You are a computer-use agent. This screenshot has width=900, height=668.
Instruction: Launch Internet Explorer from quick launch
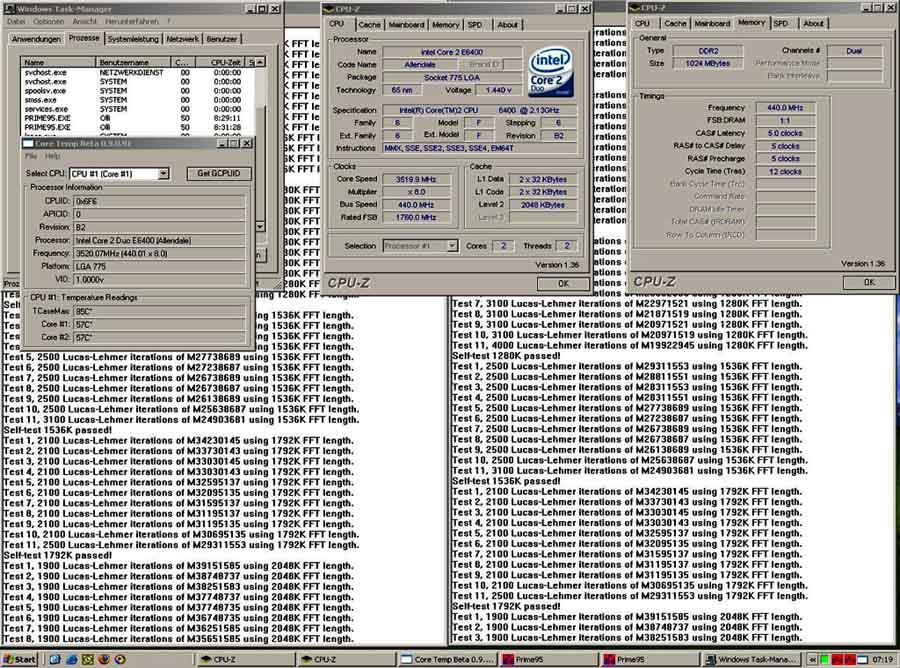72,659
